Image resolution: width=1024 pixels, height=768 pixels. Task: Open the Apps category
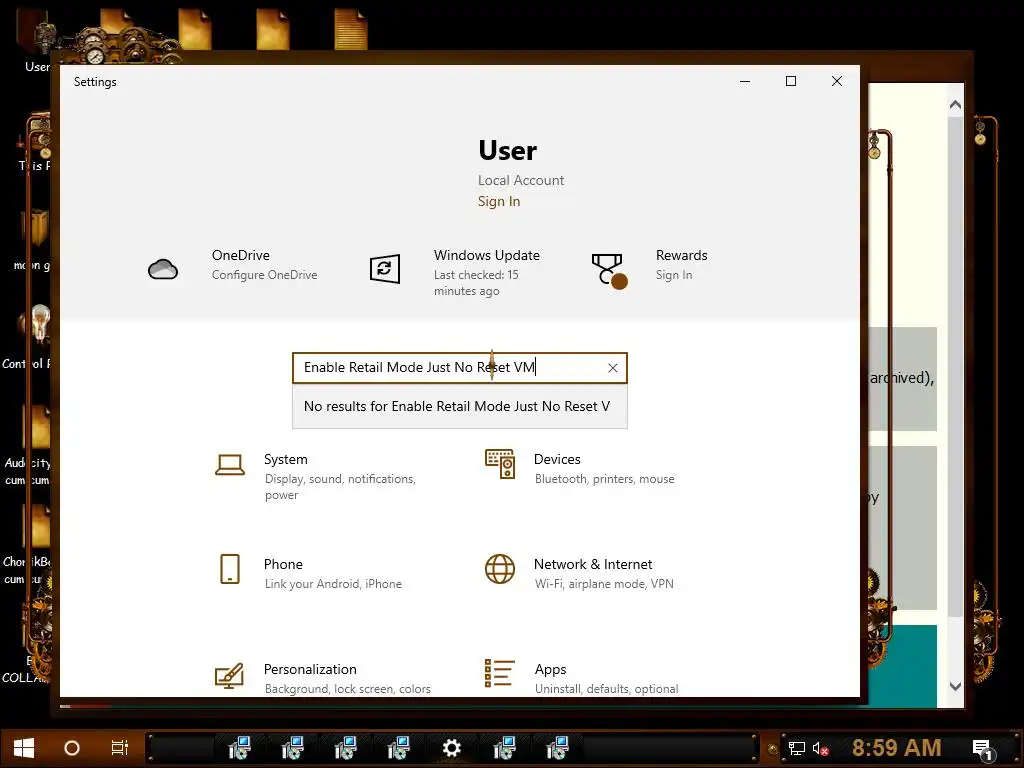pyautogui.click(x=581, y=678)
